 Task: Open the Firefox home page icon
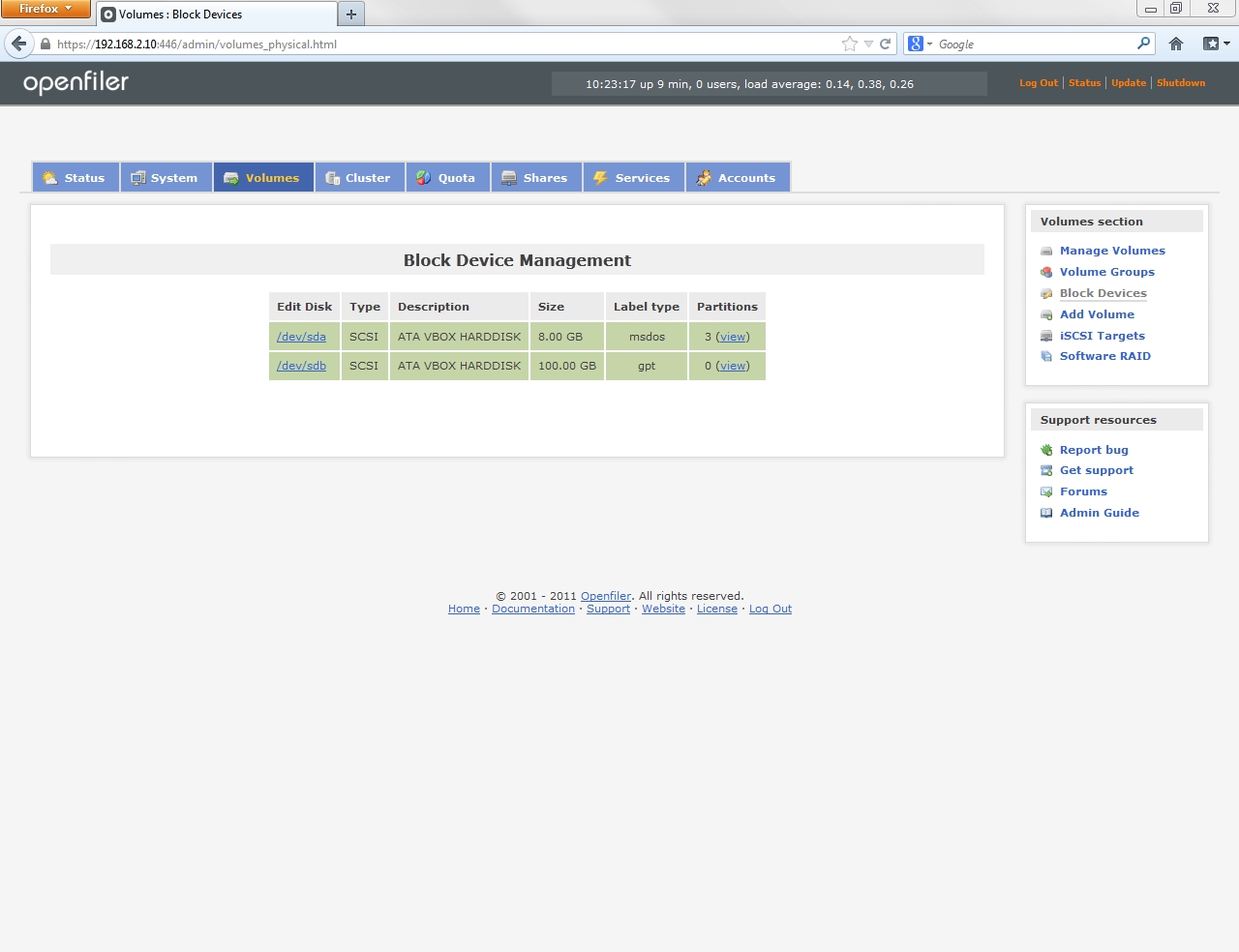[1176, 44]
